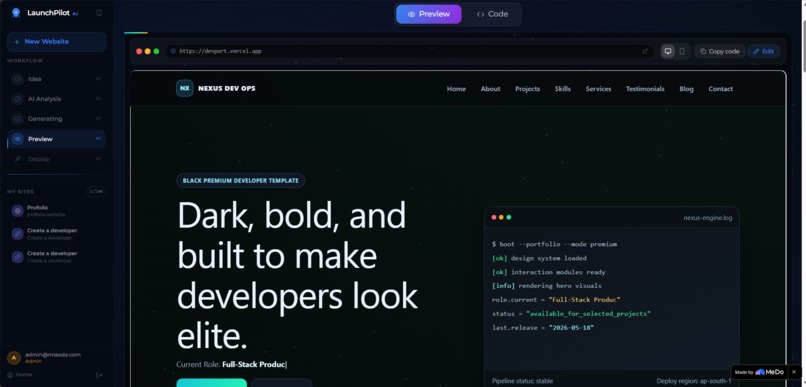This screenshot has height=387, width=806.
Task: Click the Home house icon in sidebar
Action: tap(10, 375)
